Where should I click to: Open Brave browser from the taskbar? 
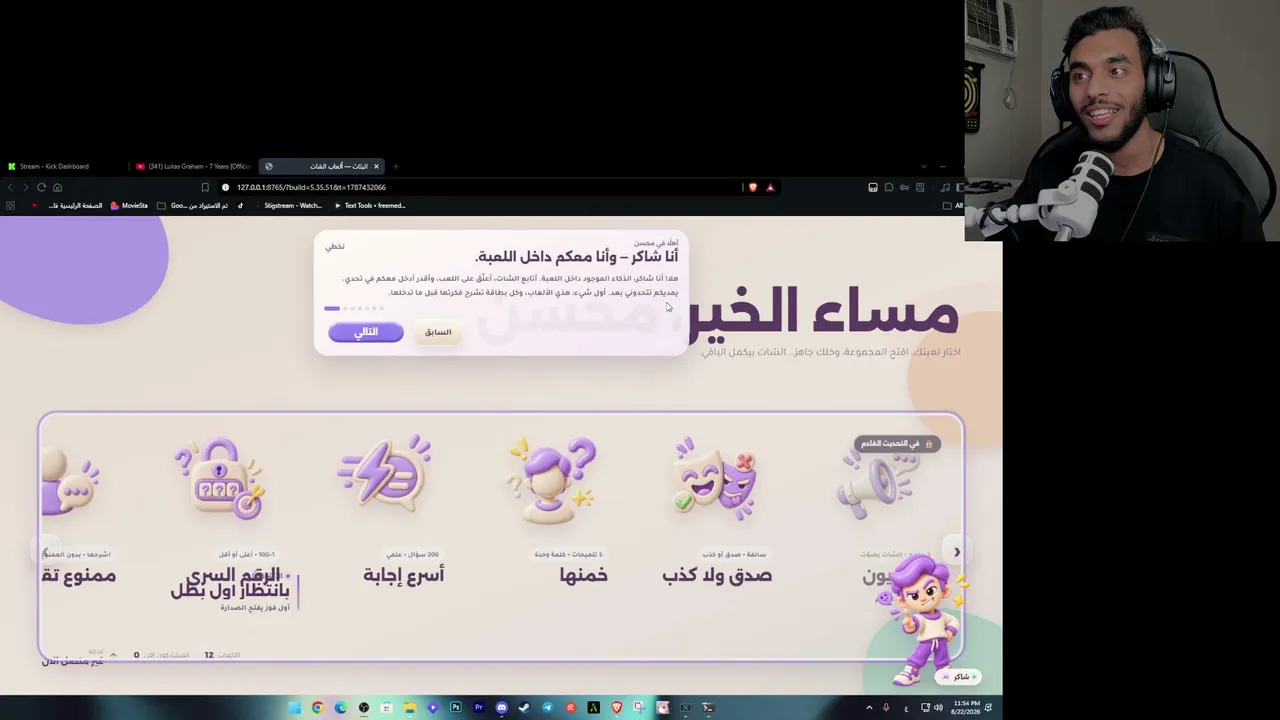click(616, 708)
